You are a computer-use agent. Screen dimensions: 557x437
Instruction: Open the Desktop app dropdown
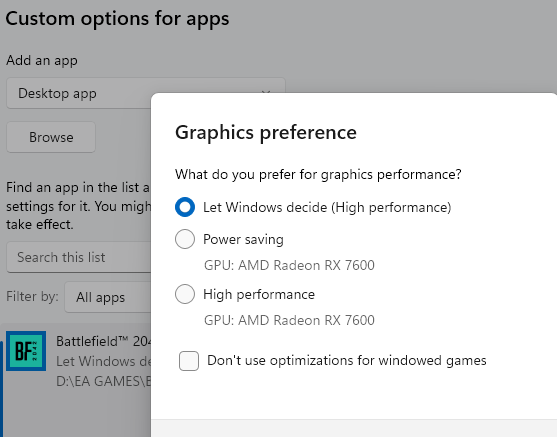pyautogui.click(x=146, y=93)
